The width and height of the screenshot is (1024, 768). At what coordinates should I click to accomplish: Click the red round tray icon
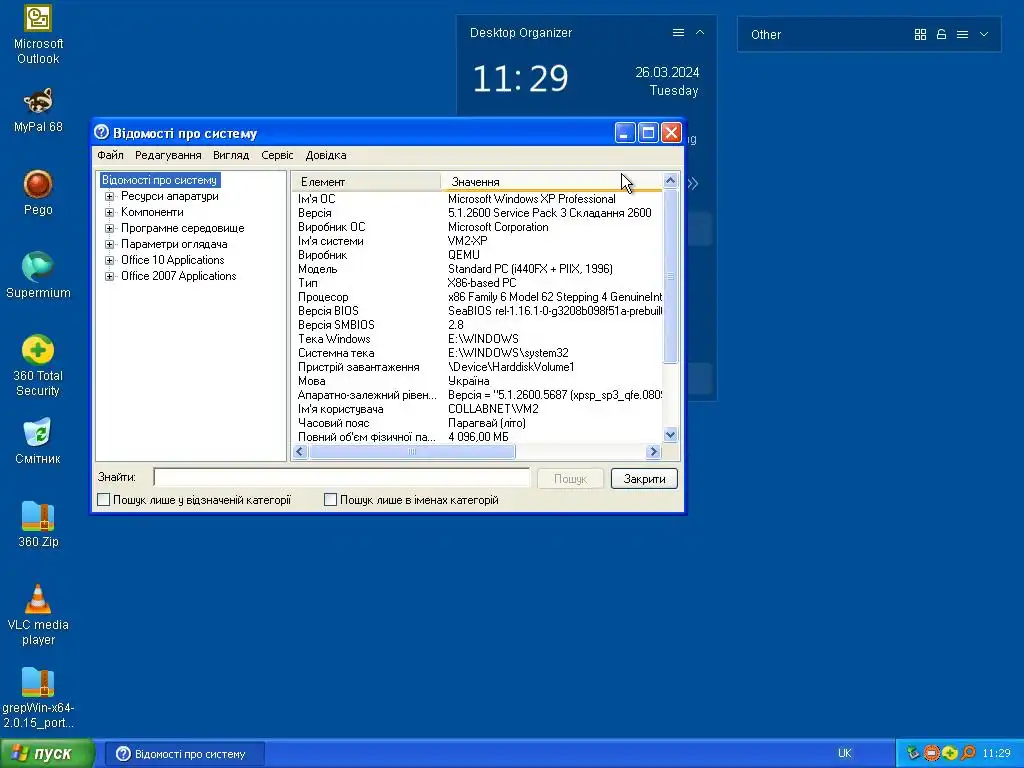coord(932,754)
